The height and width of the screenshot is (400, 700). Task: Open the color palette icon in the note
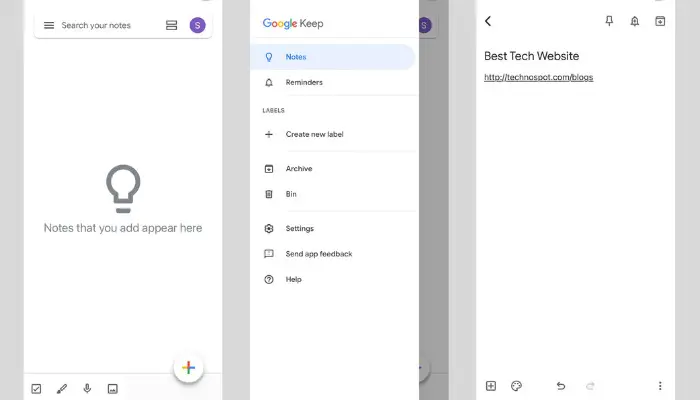[516, 386]
